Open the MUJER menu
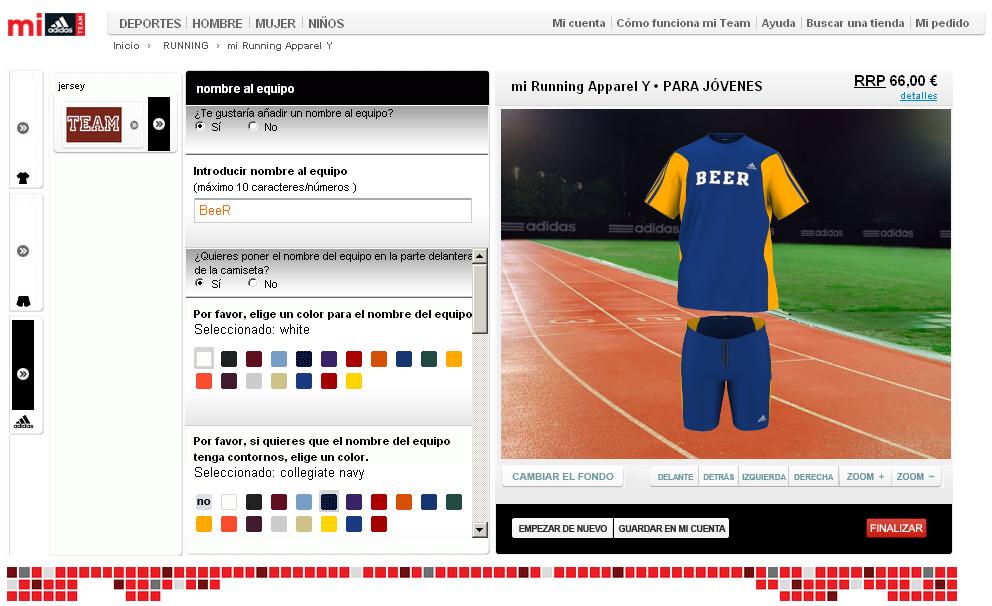This screenshot has height=606, width=992. pos(275,23)
